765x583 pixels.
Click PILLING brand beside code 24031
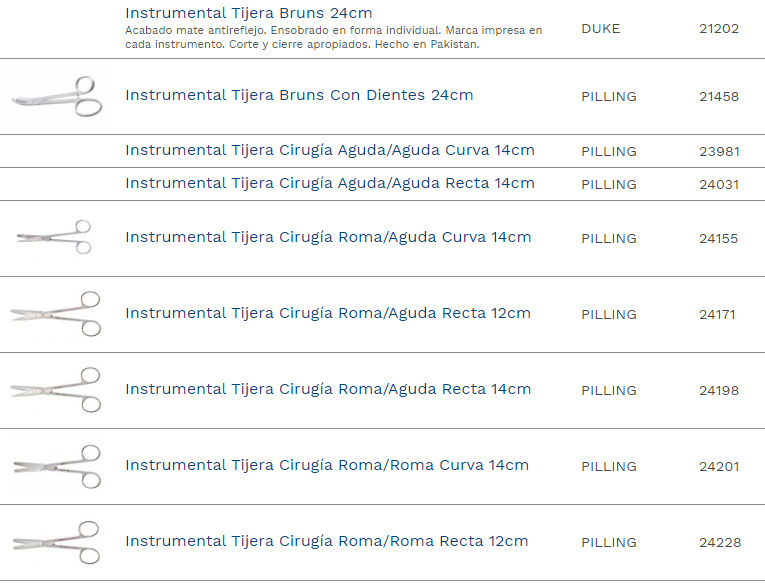[608, 185]
